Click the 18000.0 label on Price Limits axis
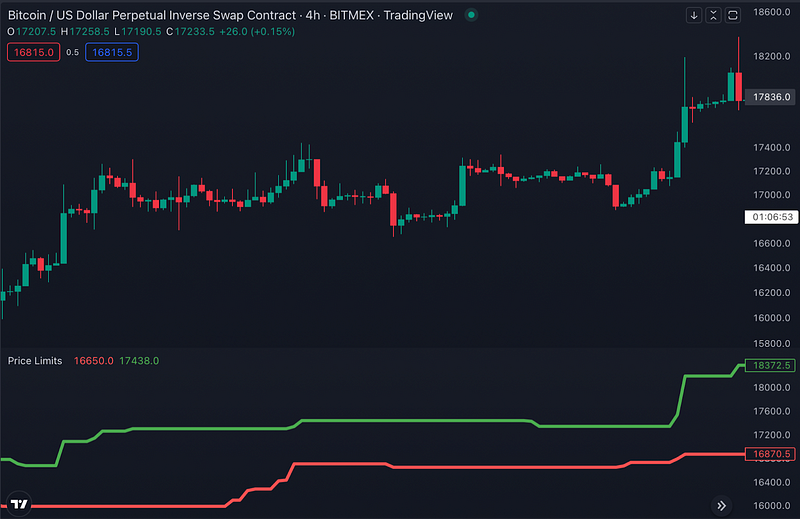 (x=771, y=387)
